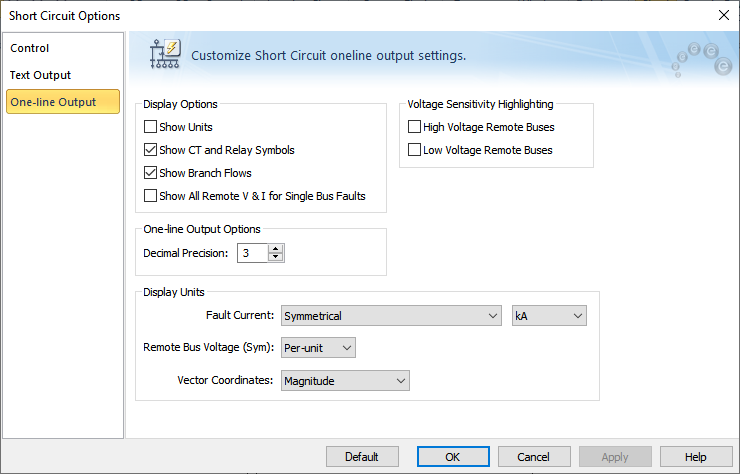Switch to the Control page
The height and width of the screenshot is (474, 740).
tap(30, 48)
